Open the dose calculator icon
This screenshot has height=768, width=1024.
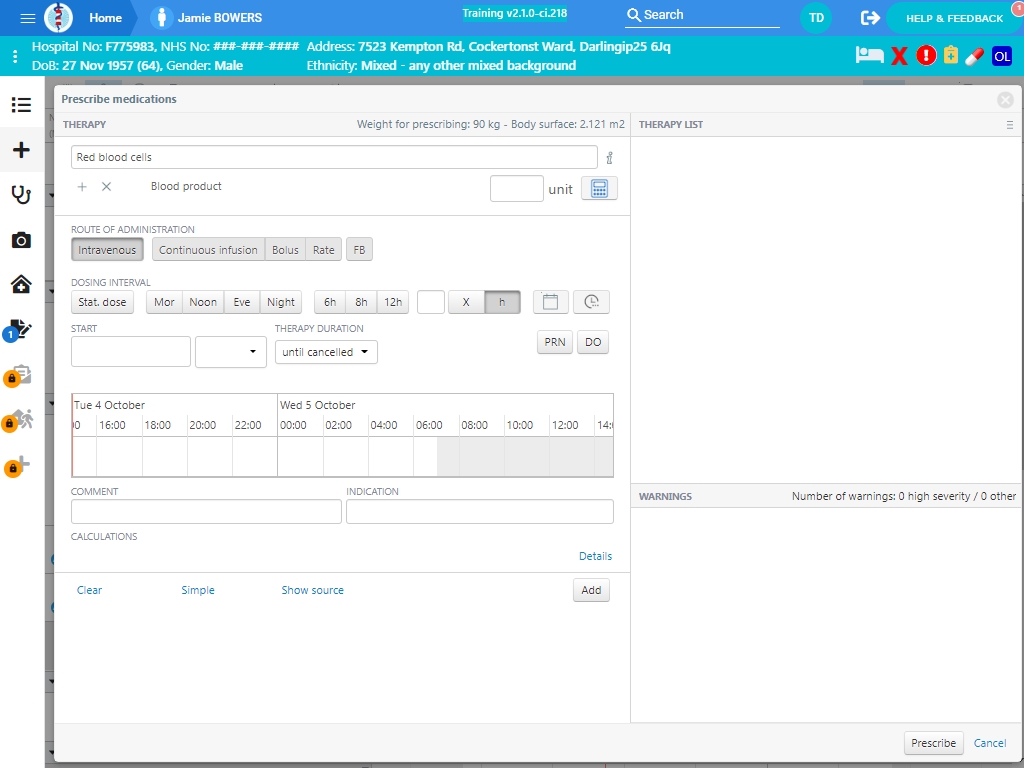(599, 189)
